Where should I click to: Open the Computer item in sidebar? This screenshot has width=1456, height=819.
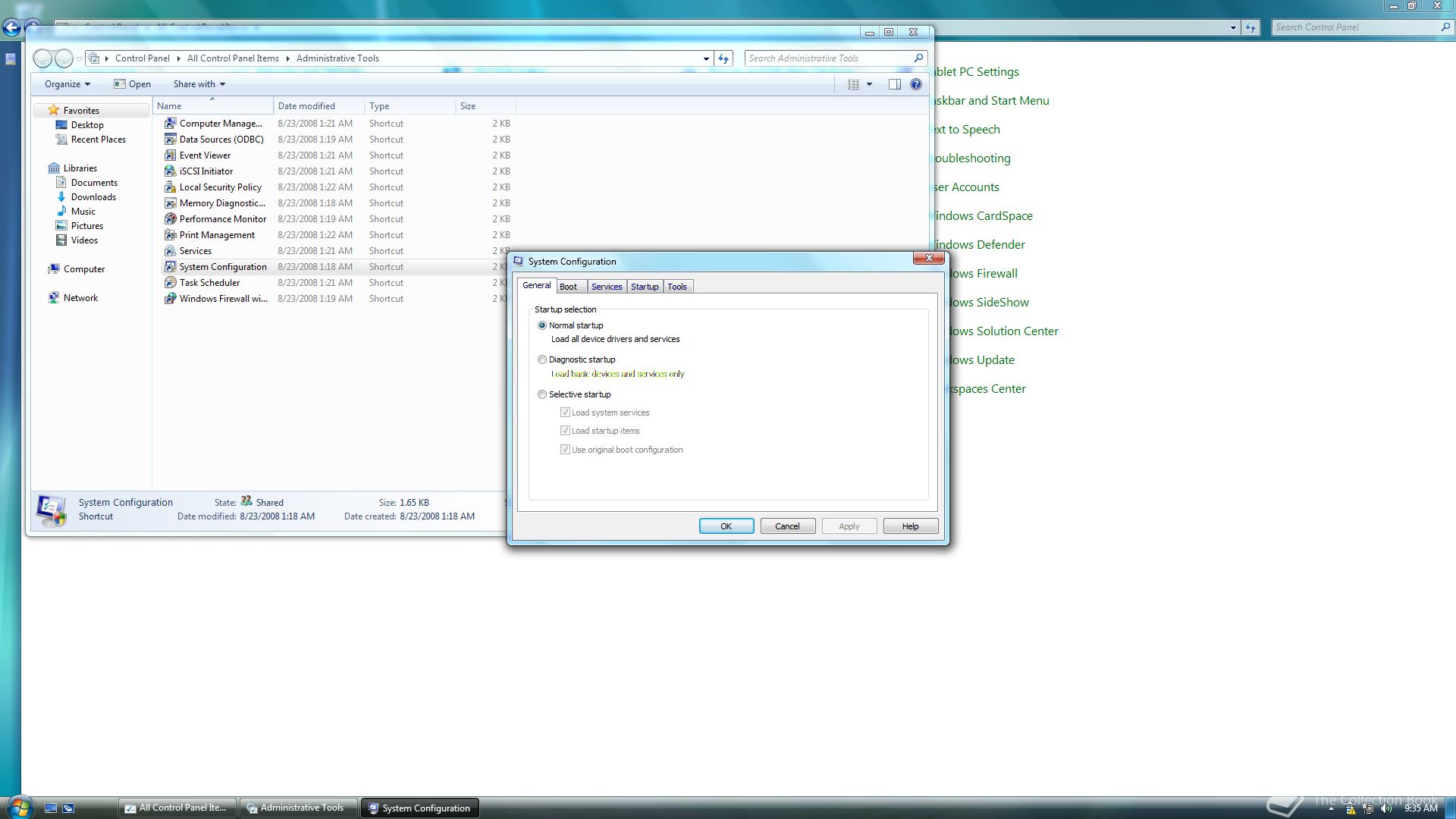(x=76, y=269)
